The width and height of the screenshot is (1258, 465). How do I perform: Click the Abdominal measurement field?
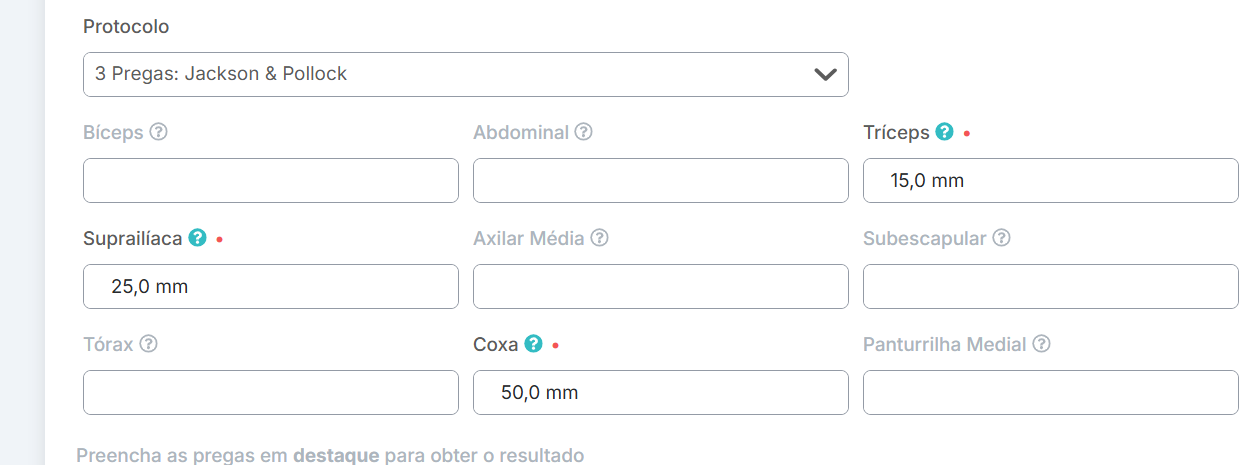click(660, 181)
